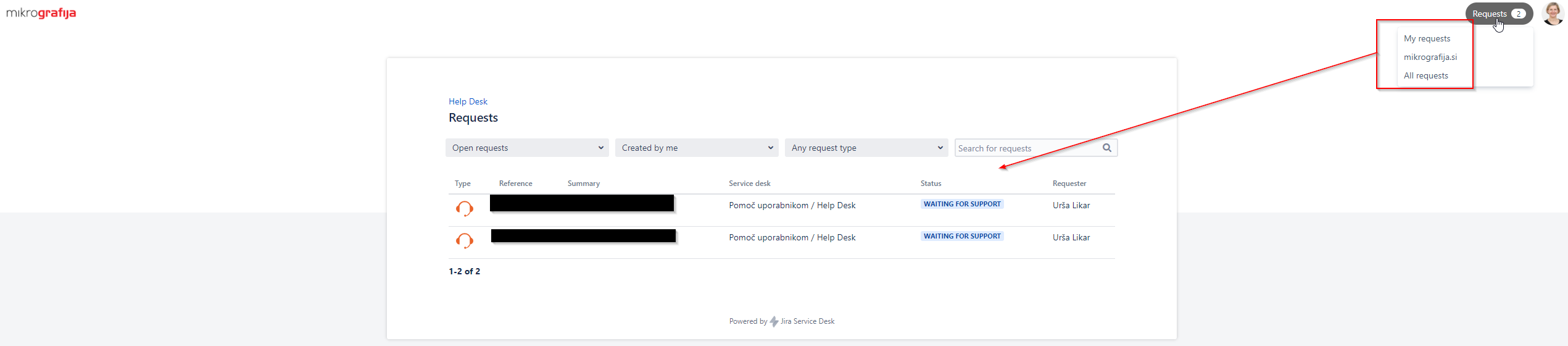Focus the Search for requests field
The height and width of the screenshot is (346, 1568).
click(1027, 148)
